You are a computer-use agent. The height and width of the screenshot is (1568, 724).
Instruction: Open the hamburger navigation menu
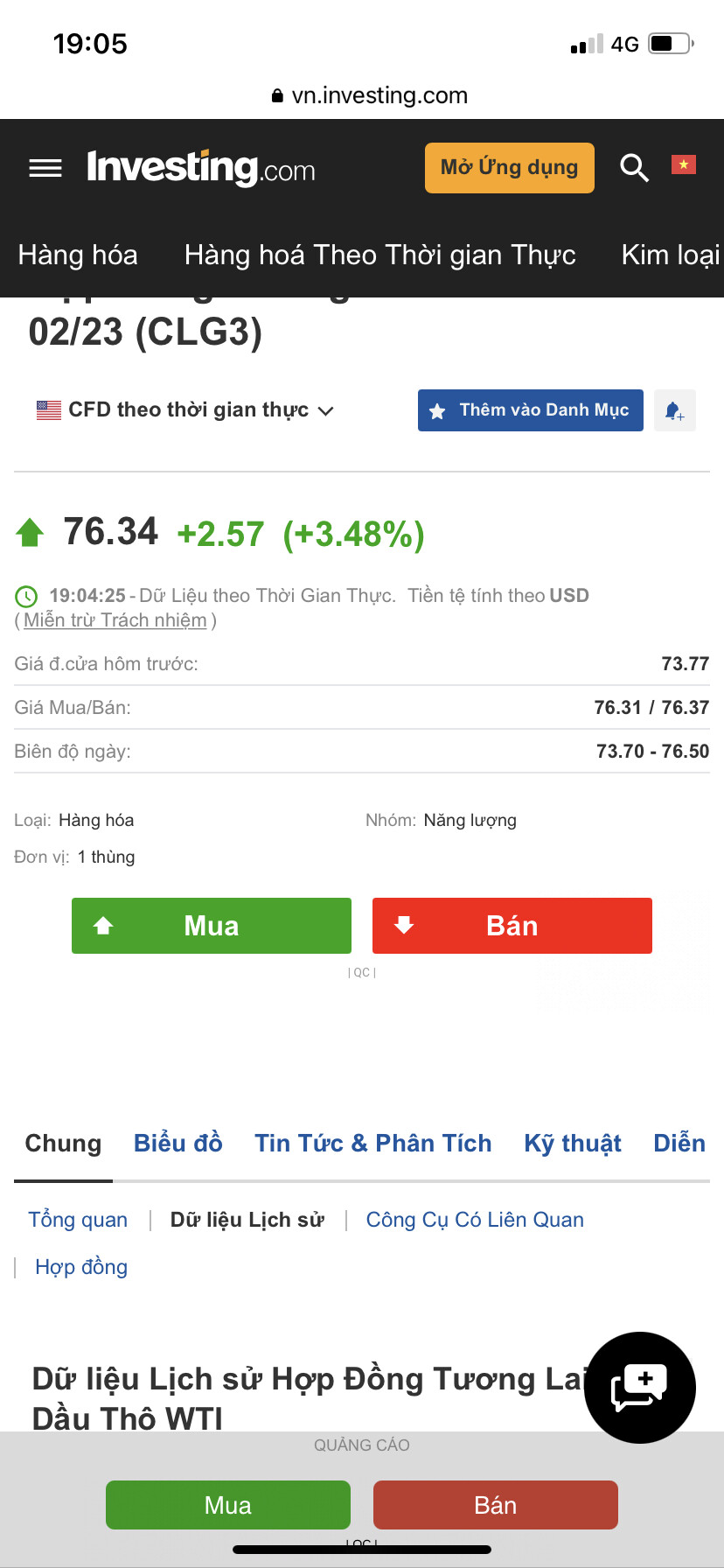coord(45,168)
